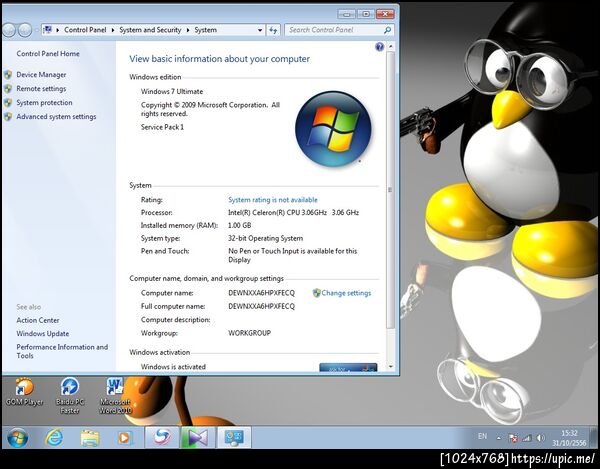Screen dimensions: 600x469
Task: Click the help question mark icon
Action: tap(379, 47)
